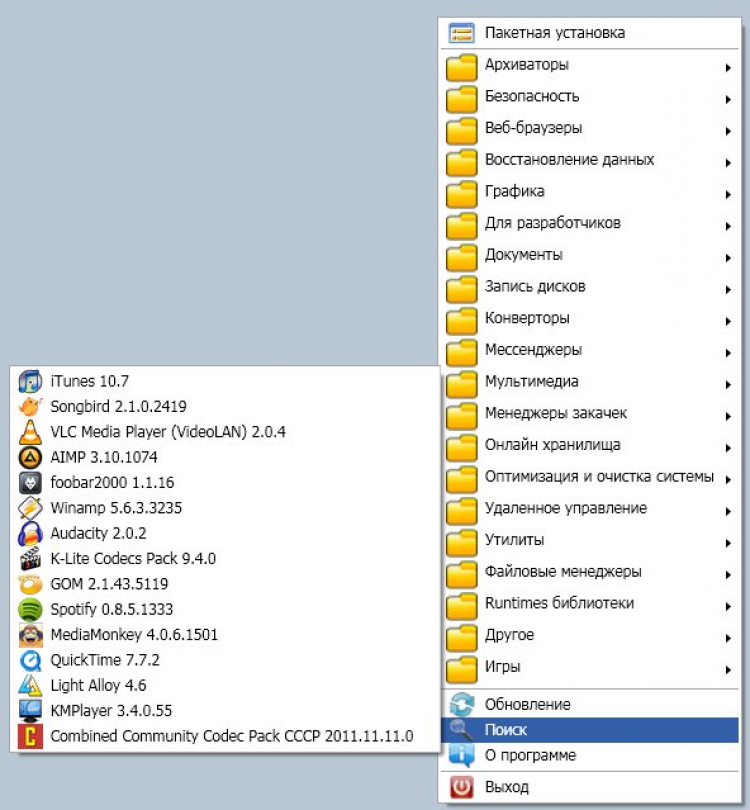
Task: Click the Поиск magnifier icon
Action: pos(461,729)
